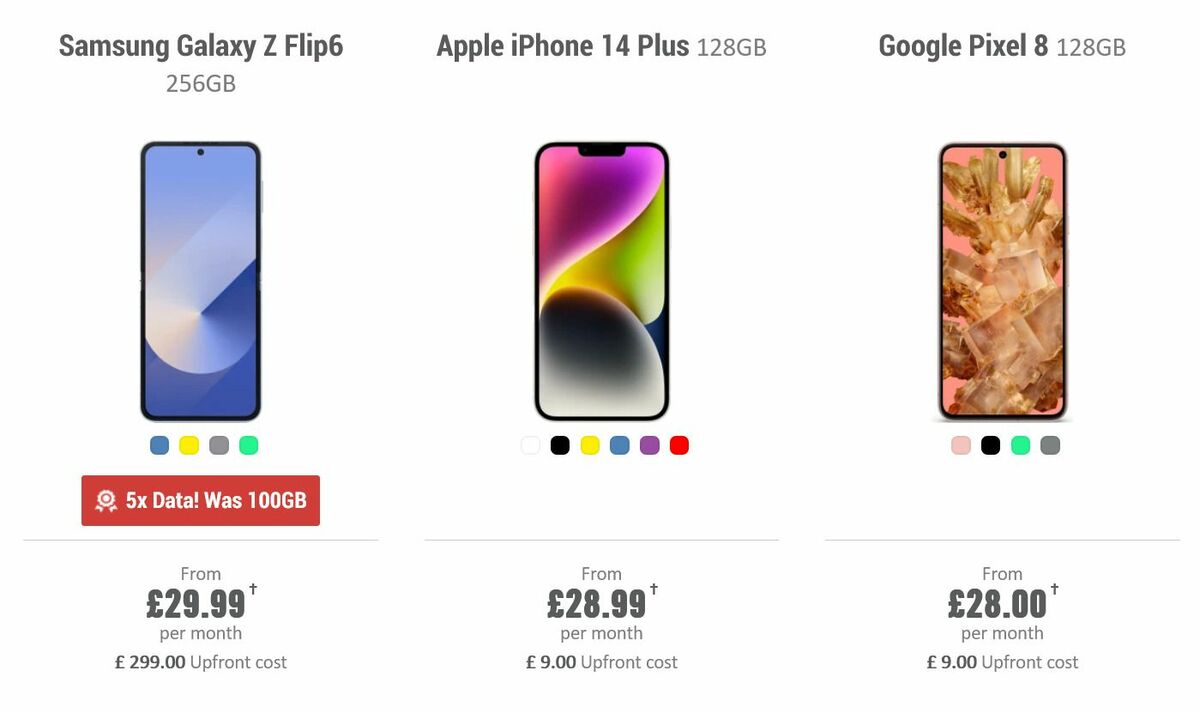Select the purple color for iPhone 14 Plus
The image size is (1200, 713).
click(648, 446)
